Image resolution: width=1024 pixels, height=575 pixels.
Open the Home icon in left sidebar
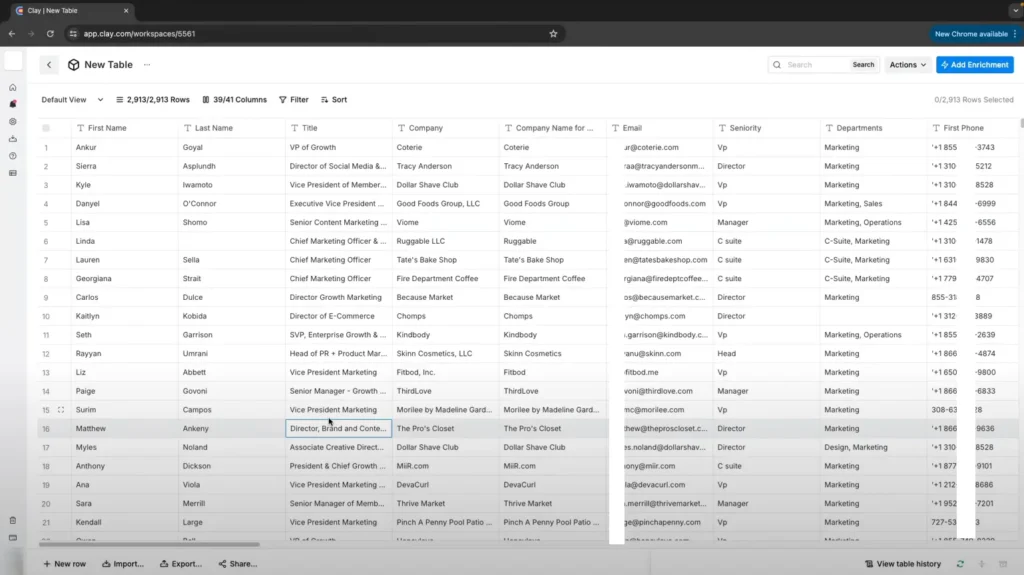(x=12, y=88)
